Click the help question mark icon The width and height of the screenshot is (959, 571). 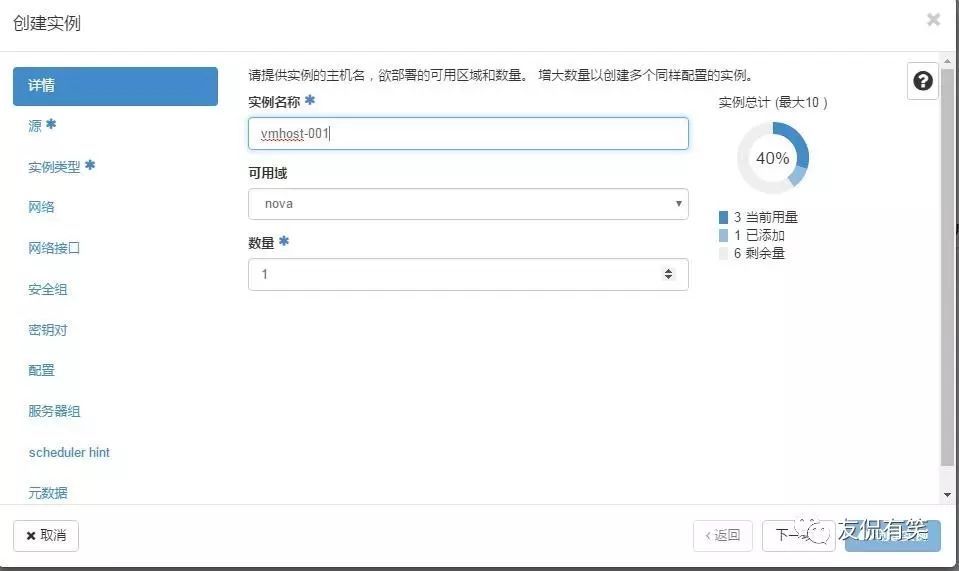[x=922, y=81]
